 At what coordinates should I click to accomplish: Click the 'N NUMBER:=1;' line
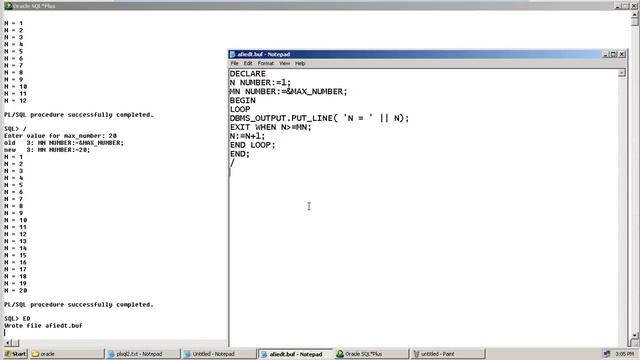click(x=260, y=83)
